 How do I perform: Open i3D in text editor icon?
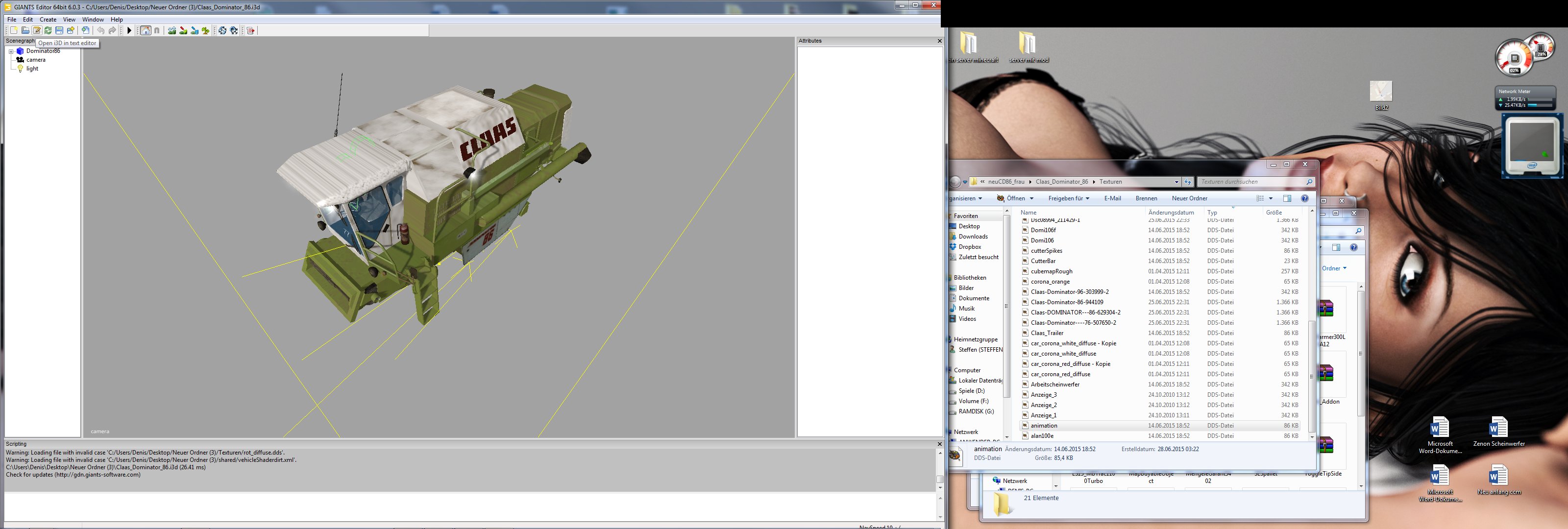(37, 30)
